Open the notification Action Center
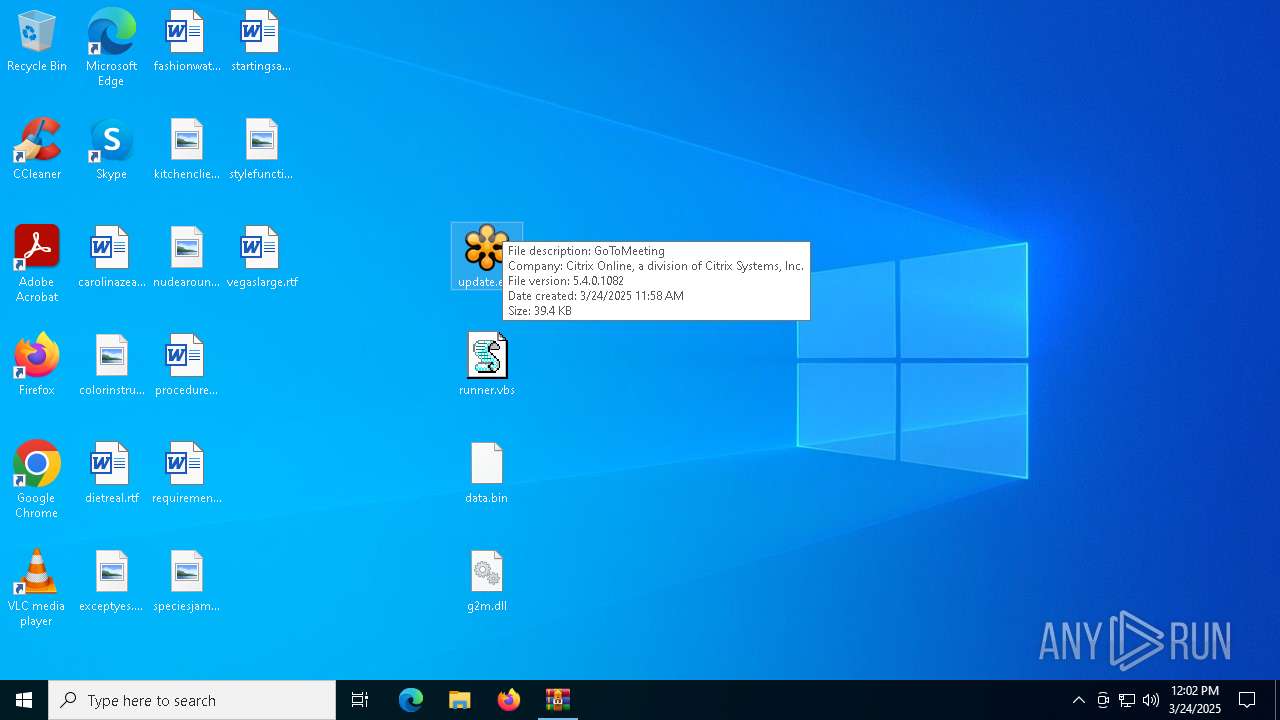The height and width of the screenshot is (720, 1280). coord(1247,700)
